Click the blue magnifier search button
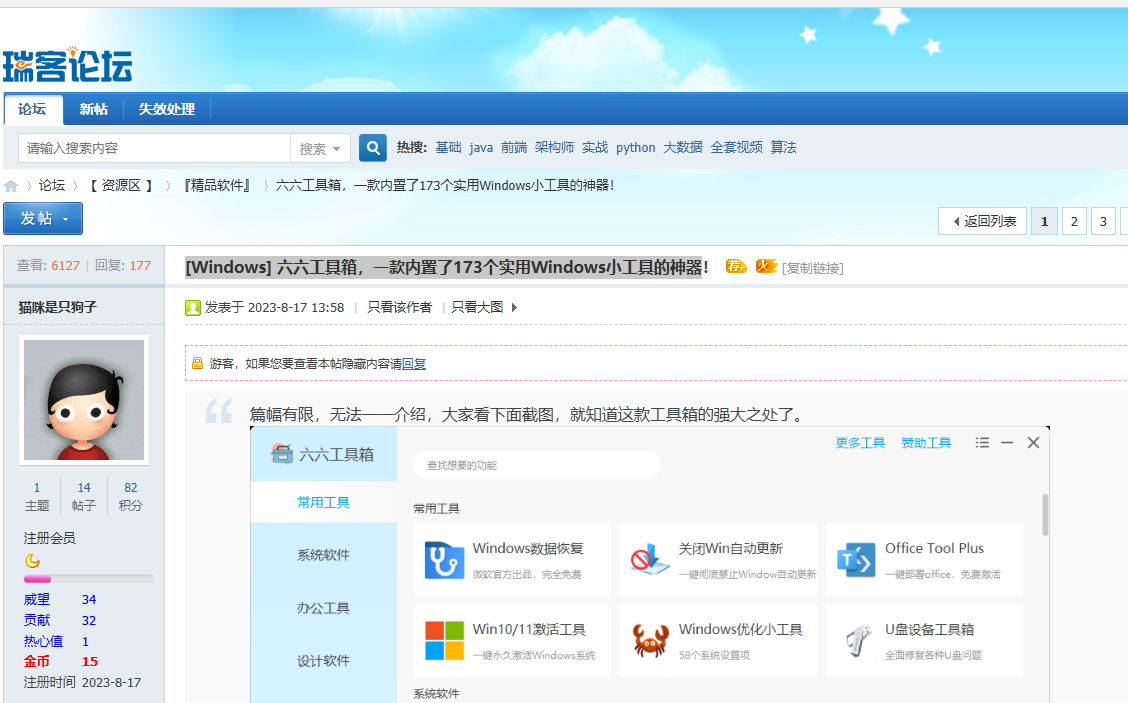The image size is (1128, 703). pos(373,148)
